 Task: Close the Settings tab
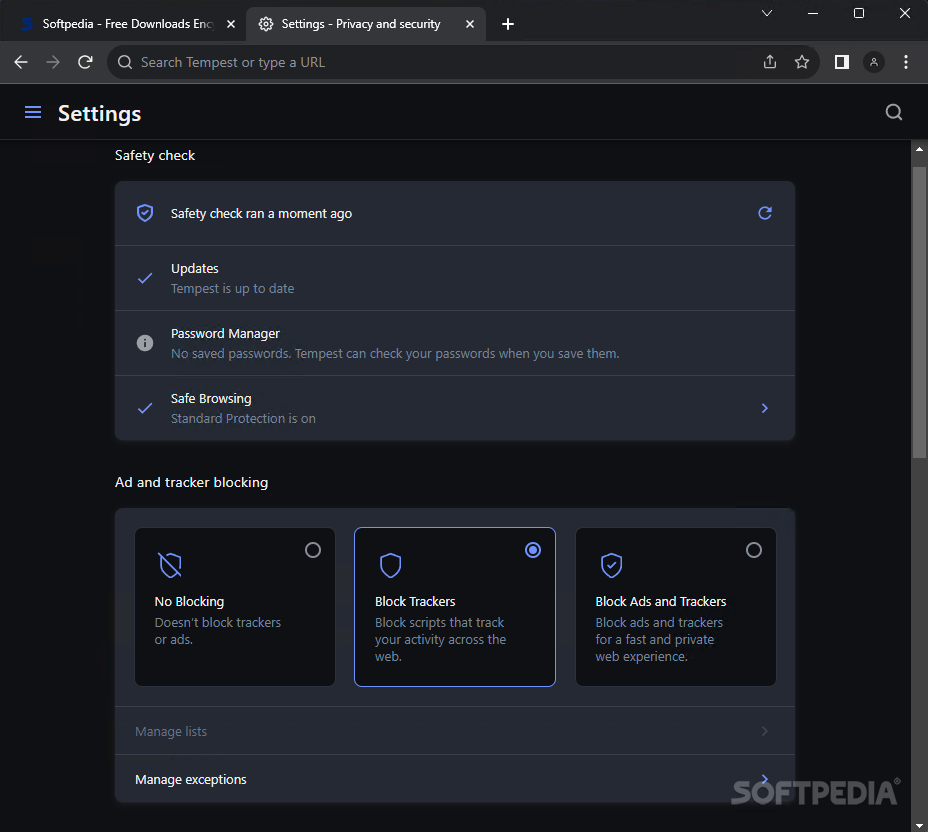[x=470, y=24]
